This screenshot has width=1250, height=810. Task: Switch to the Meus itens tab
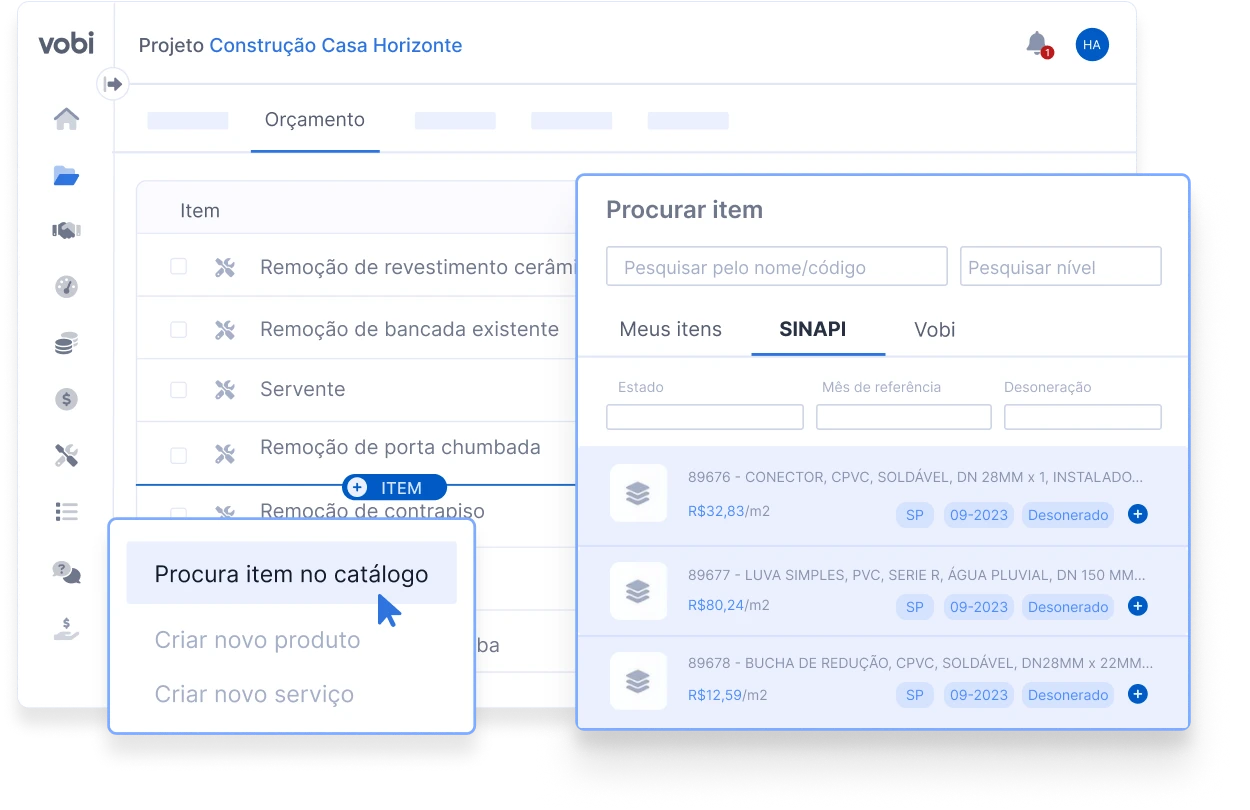coord(670,329)
